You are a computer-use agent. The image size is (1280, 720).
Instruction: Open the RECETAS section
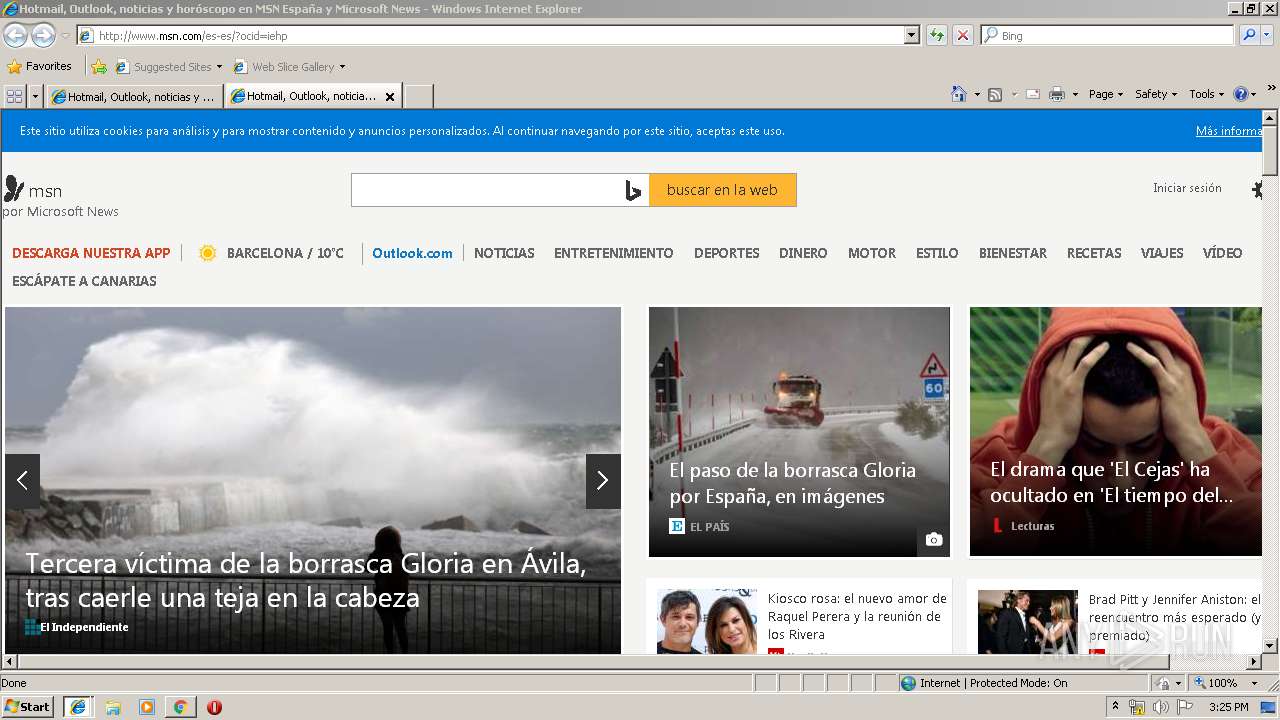tap(1094, 253)
